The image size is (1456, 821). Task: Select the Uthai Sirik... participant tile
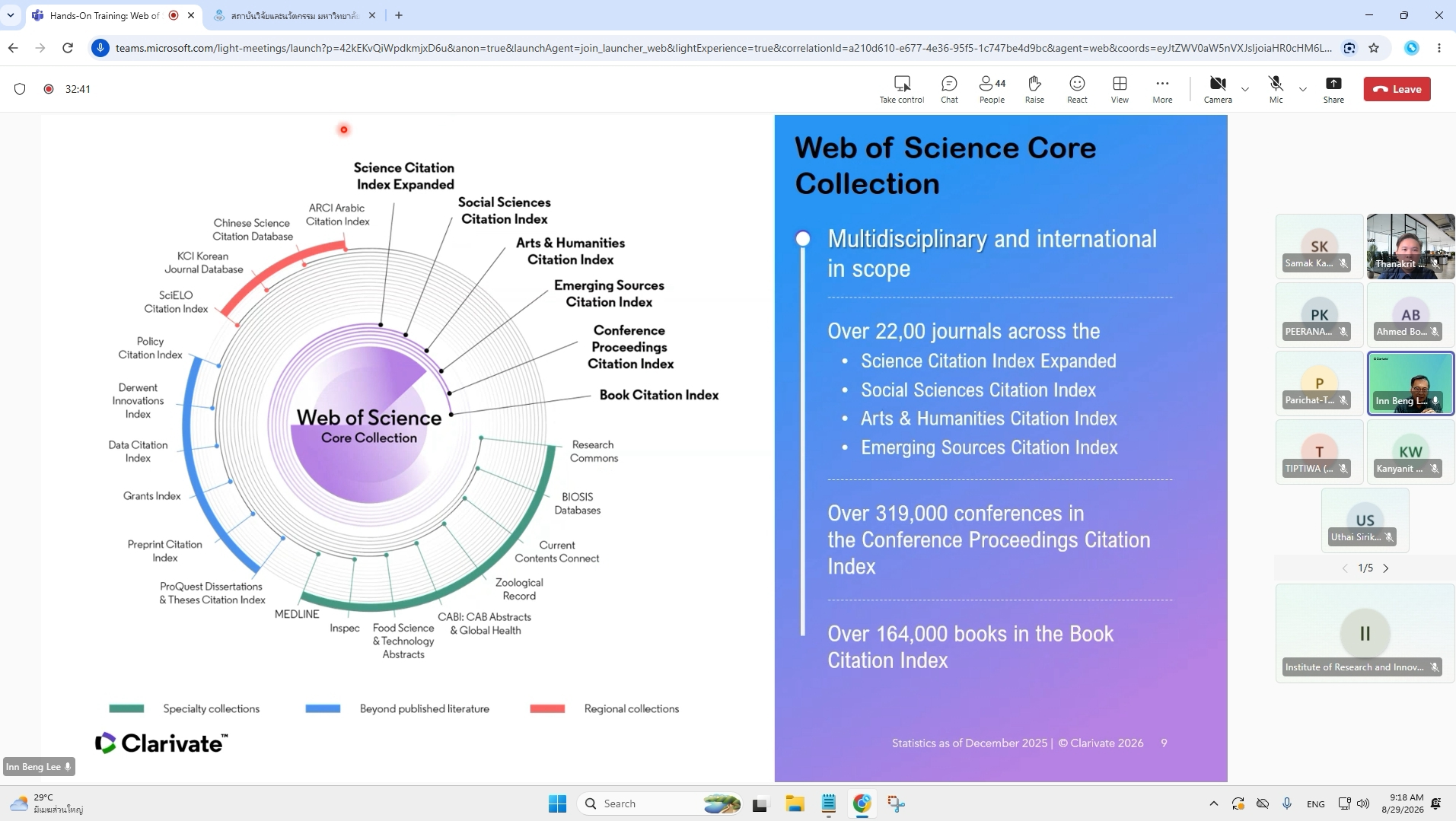[x=1365, y=520]
